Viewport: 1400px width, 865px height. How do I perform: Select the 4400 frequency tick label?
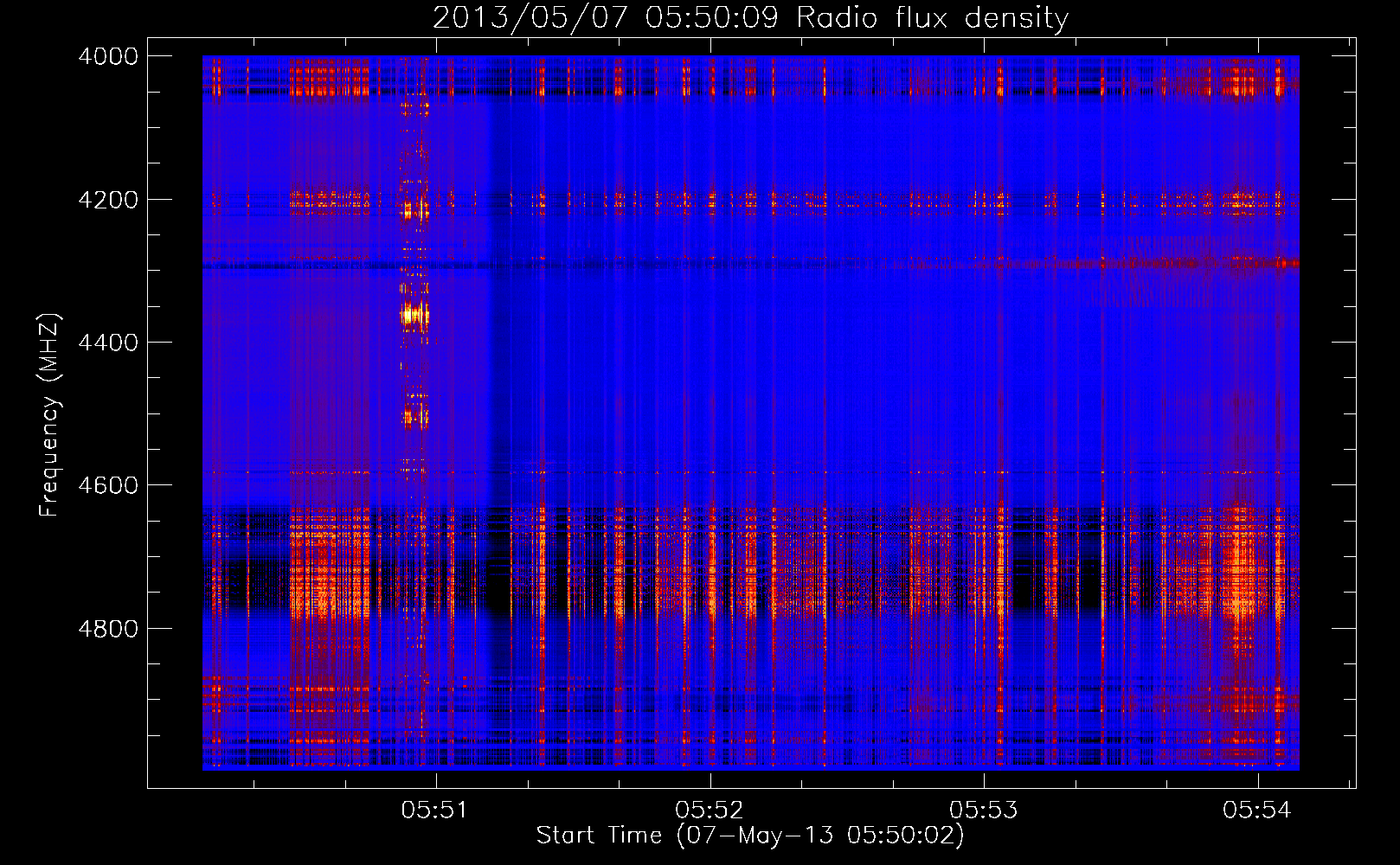pos(108,343)
